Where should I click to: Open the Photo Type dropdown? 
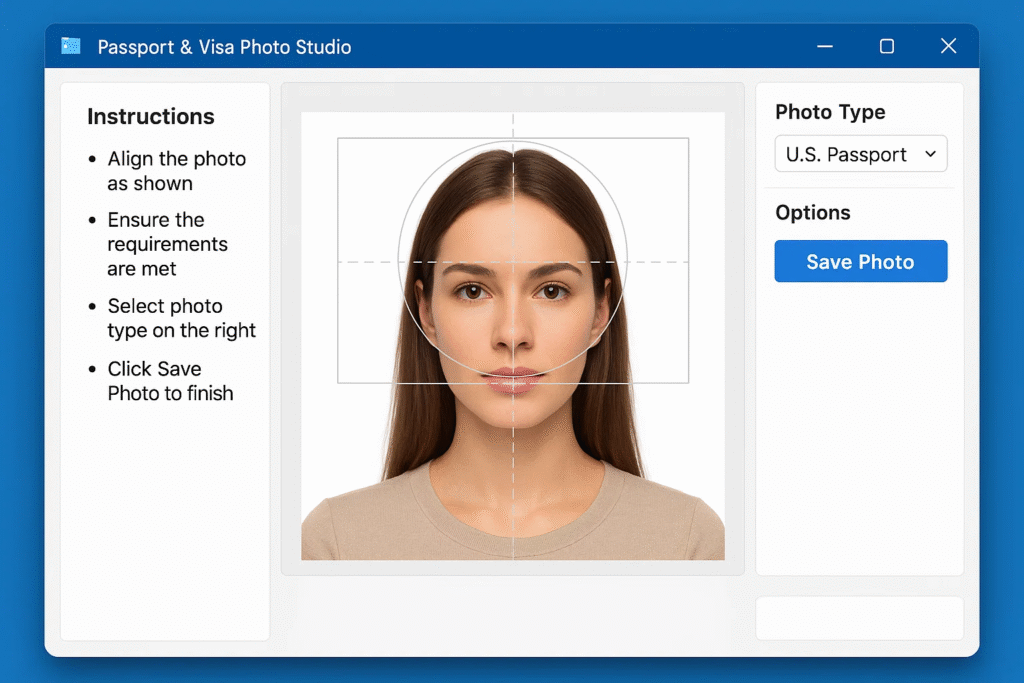[x=860, y=155]
